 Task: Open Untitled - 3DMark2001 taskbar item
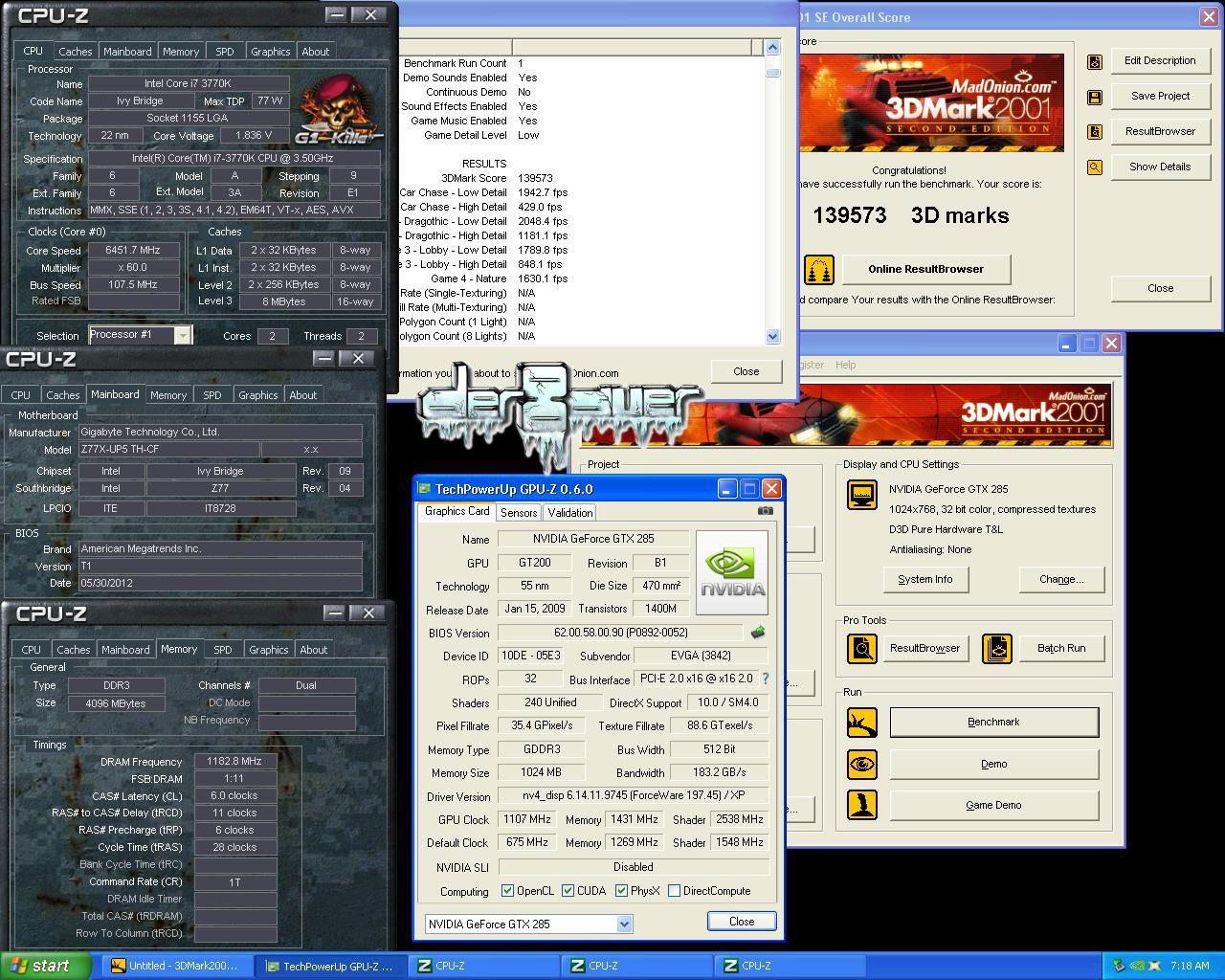coord(175,966)
